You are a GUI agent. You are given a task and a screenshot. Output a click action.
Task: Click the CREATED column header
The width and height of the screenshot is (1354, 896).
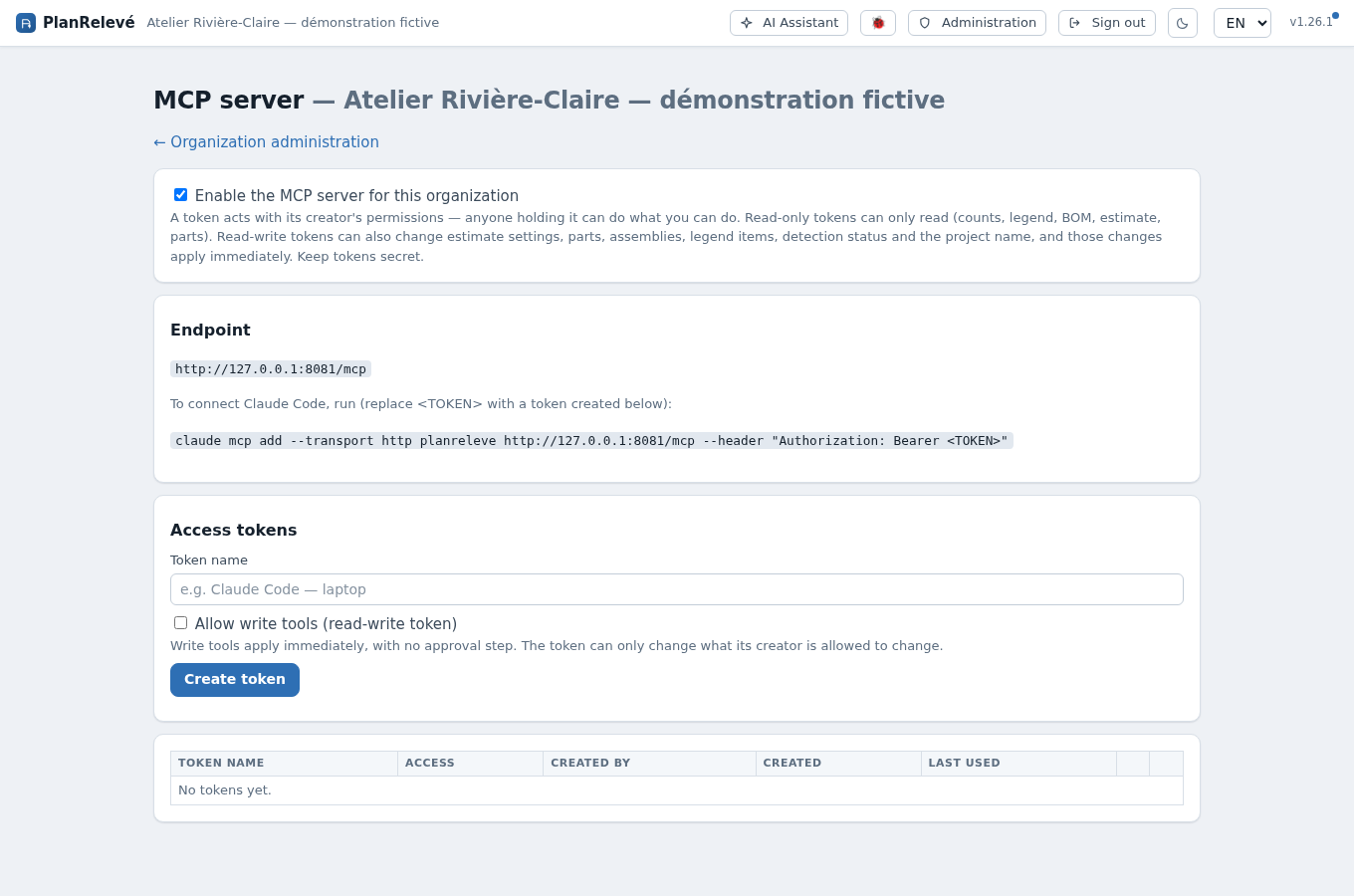pyautogui.click(x=838, y=764)
